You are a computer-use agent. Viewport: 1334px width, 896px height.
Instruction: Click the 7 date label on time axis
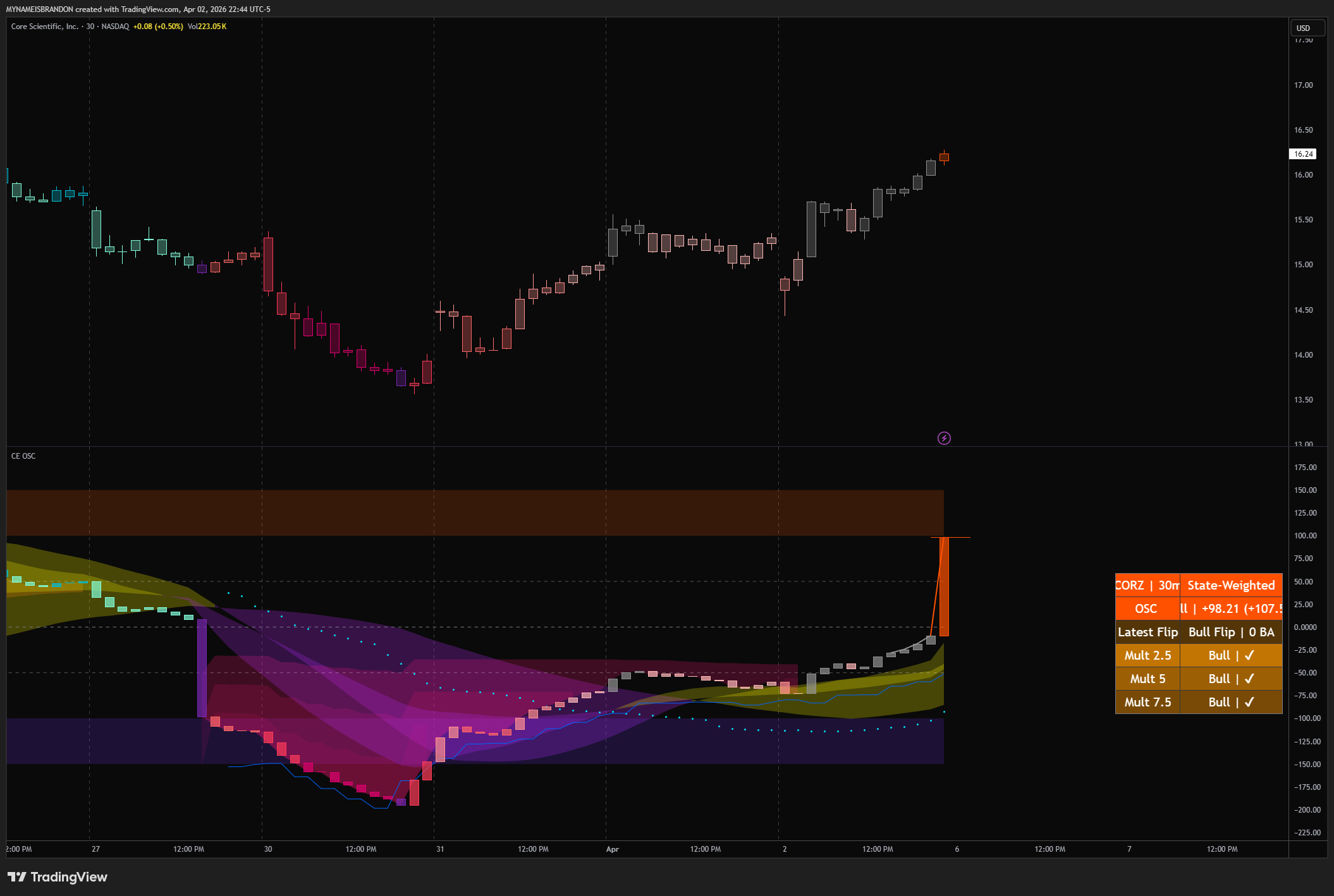click(x=1129, y=849)
